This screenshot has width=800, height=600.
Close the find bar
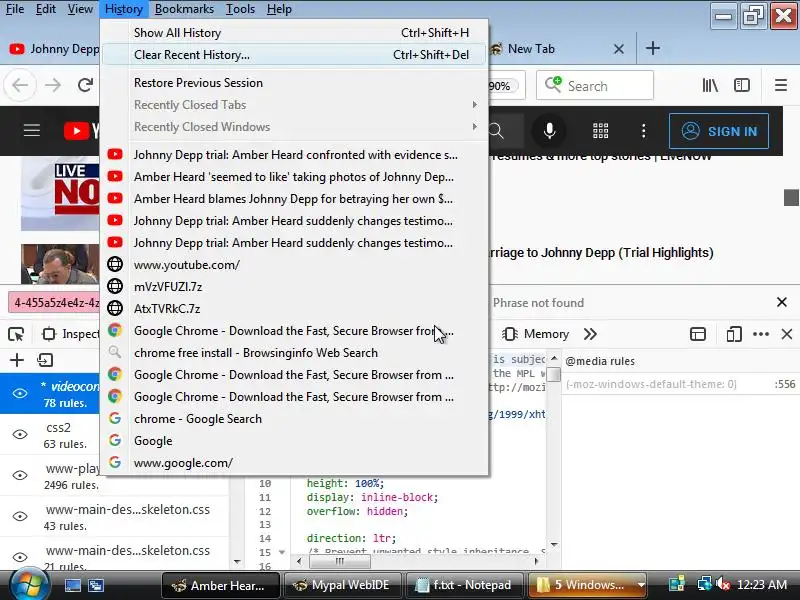point(782,302)
